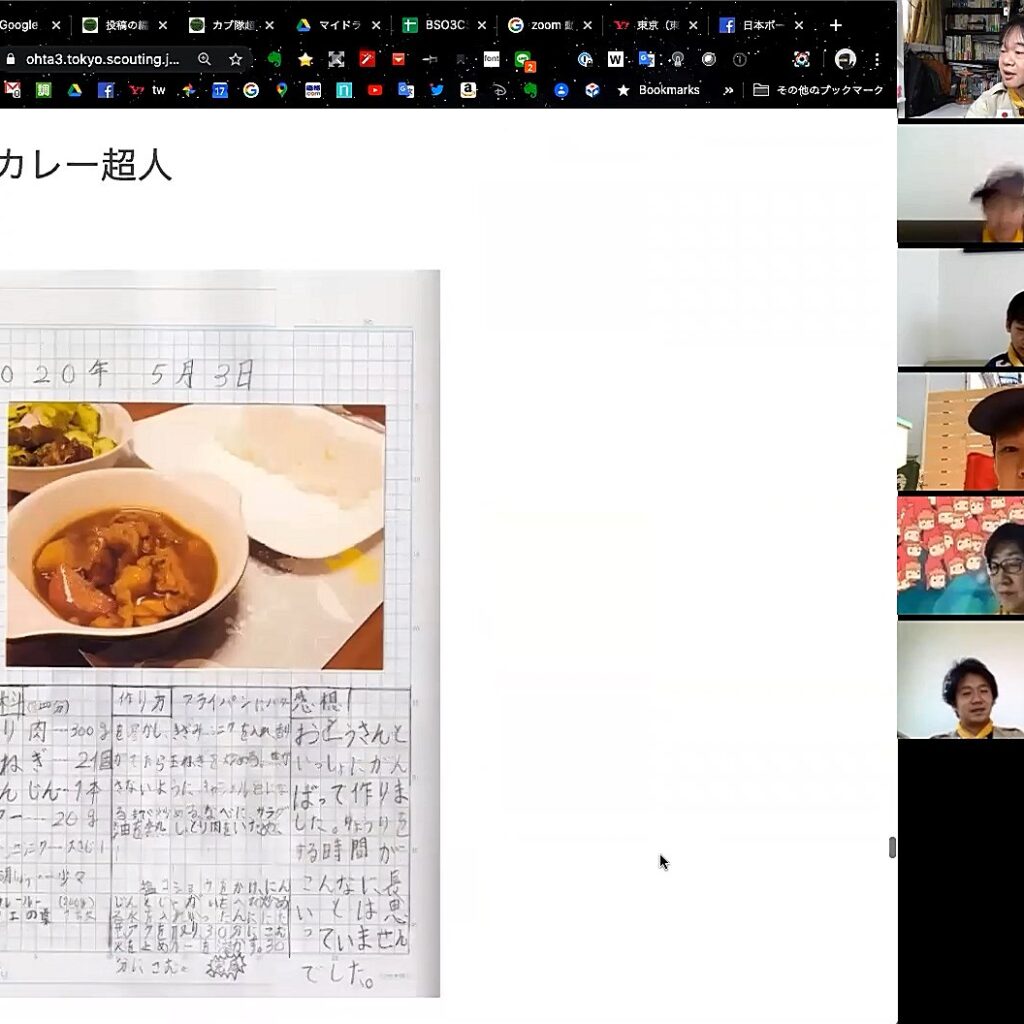Open the Bookmarks star folder
1024x1024 pixels.
click(658, 90)
